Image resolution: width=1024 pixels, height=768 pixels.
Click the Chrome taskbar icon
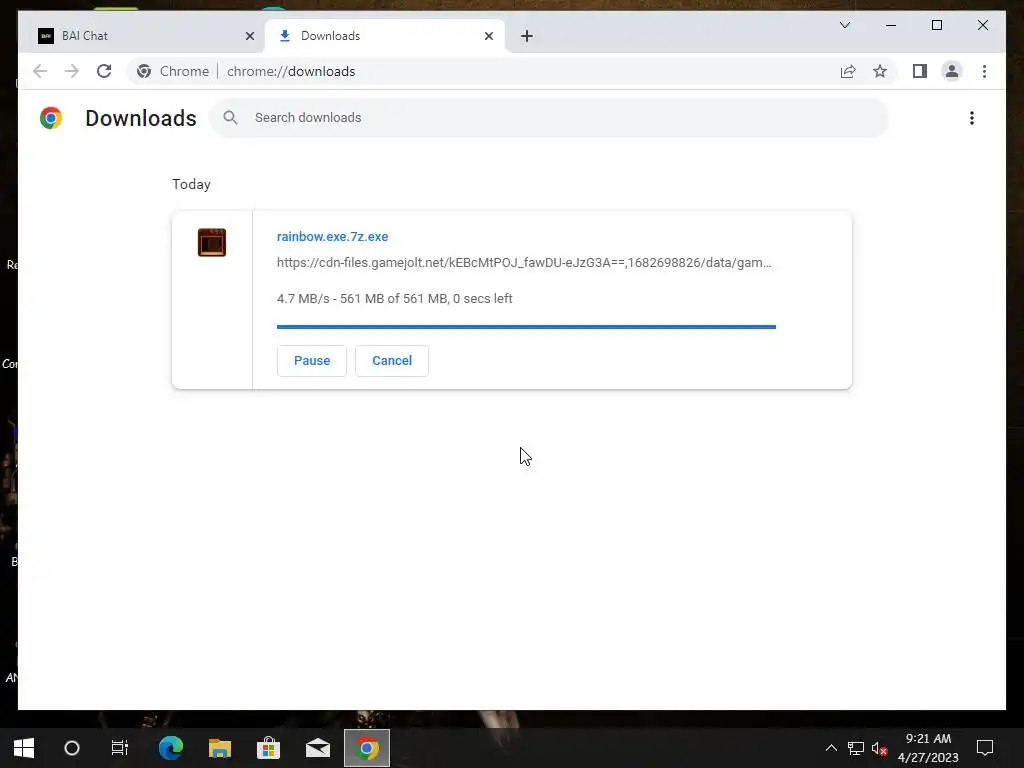(367, 748)
